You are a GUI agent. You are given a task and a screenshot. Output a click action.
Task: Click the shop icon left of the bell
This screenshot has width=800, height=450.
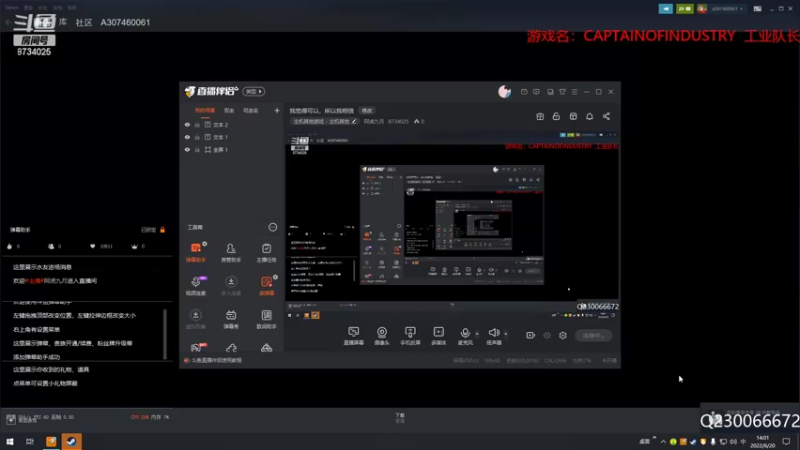click(x=573, y=116)
